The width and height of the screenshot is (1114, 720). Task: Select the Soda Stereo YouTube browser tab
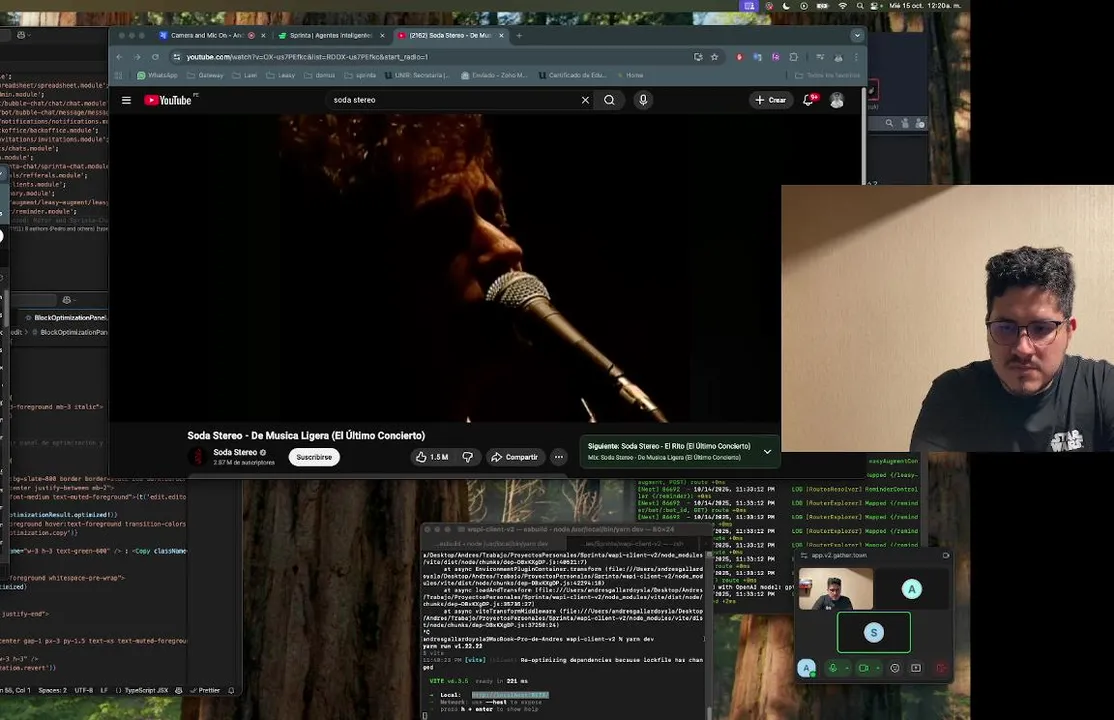point(450,35)
